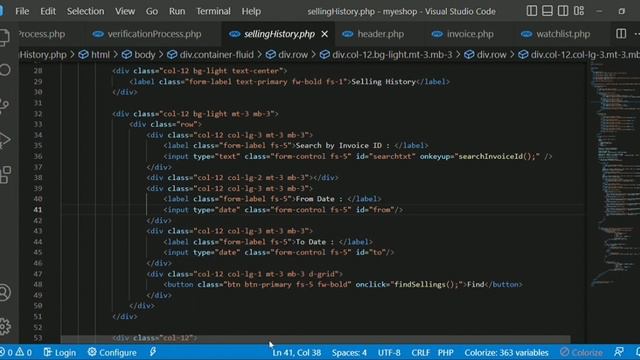Open the Help menu
The image size is (640, 360).
pos(251,11)
